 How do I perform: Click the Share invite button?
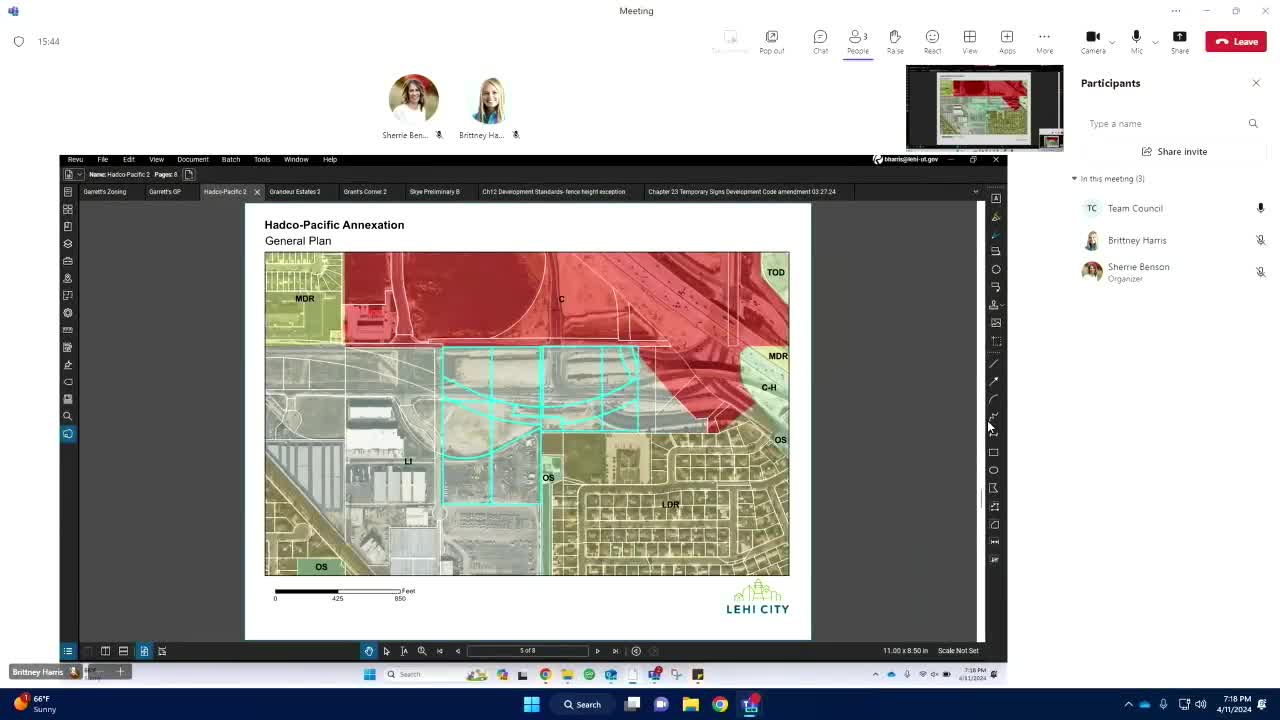point(1174,152)
